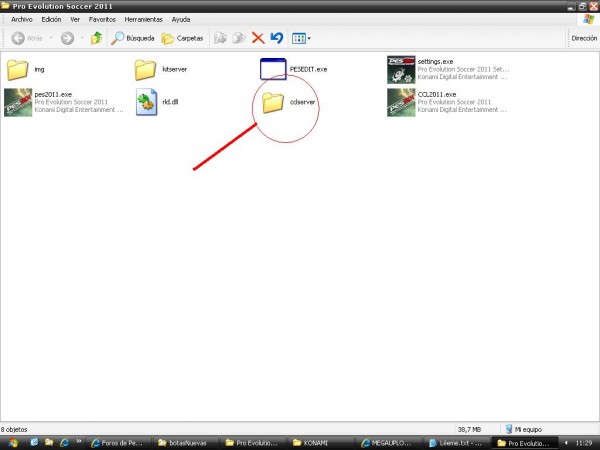The height and width of the screenshot is (450, 600).
Task: Expand the Back history dropdown arrow
Action: pos(51,38)
